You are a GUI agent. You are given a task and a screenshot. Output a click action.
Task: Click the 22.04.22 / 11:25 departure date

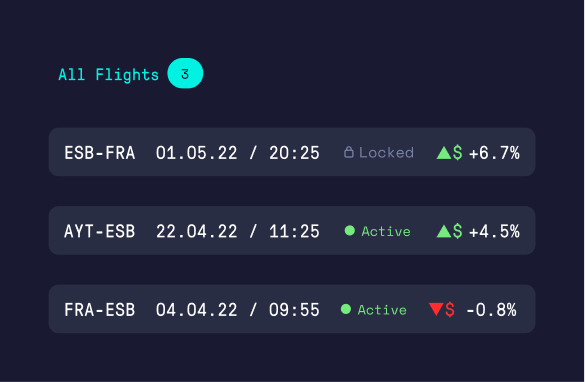tap(238, 231)
